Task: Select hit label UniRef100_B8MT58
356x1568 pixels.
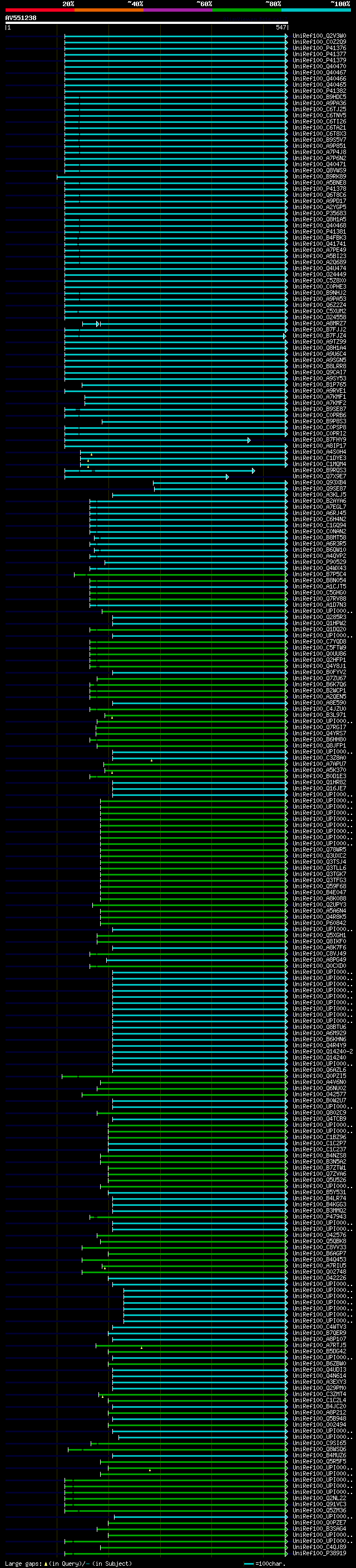Action: click(x=319, y=537)
